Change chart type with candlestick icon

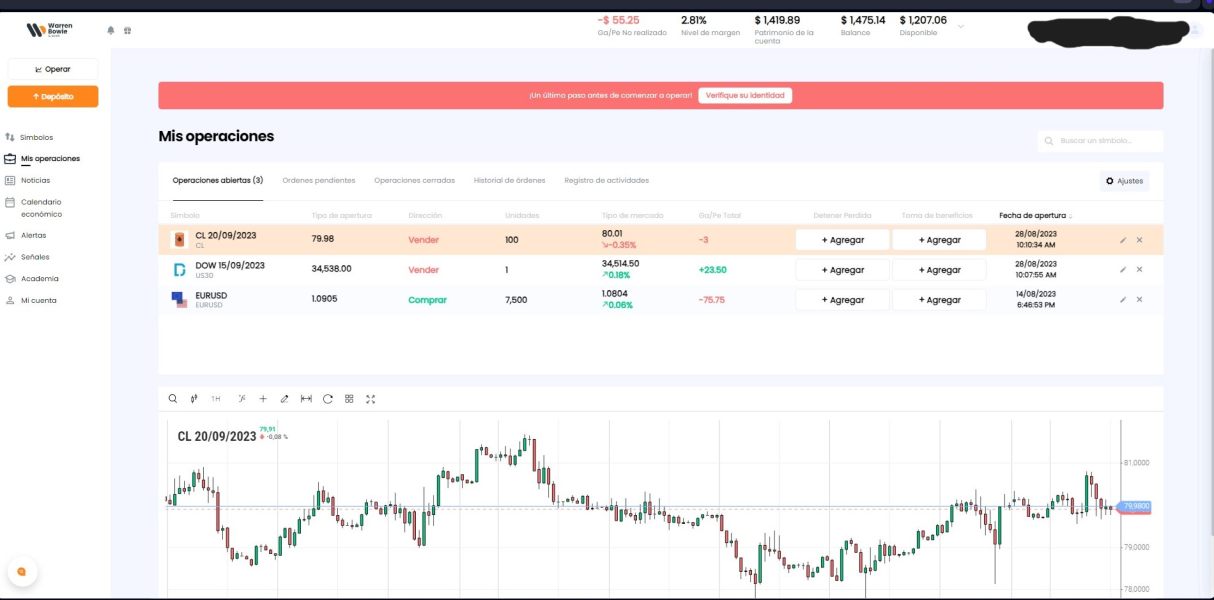pyautogui.click(x=194, y=399)
